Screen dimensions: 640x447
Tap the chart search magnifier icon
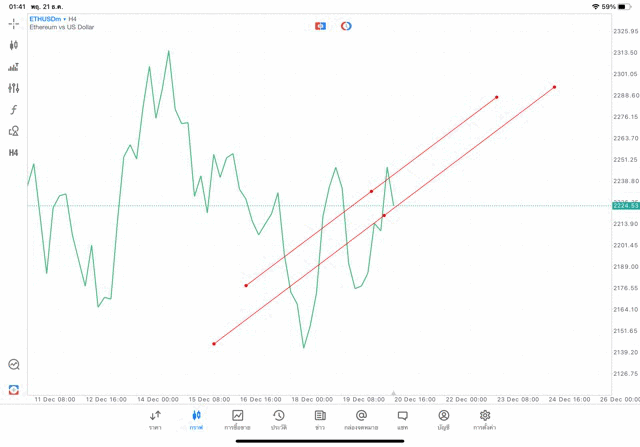13,365
